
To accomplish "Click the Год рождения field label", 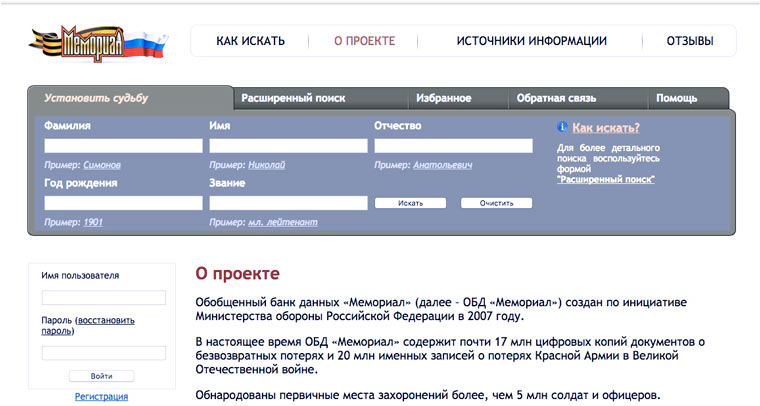I will coord(80,183).
